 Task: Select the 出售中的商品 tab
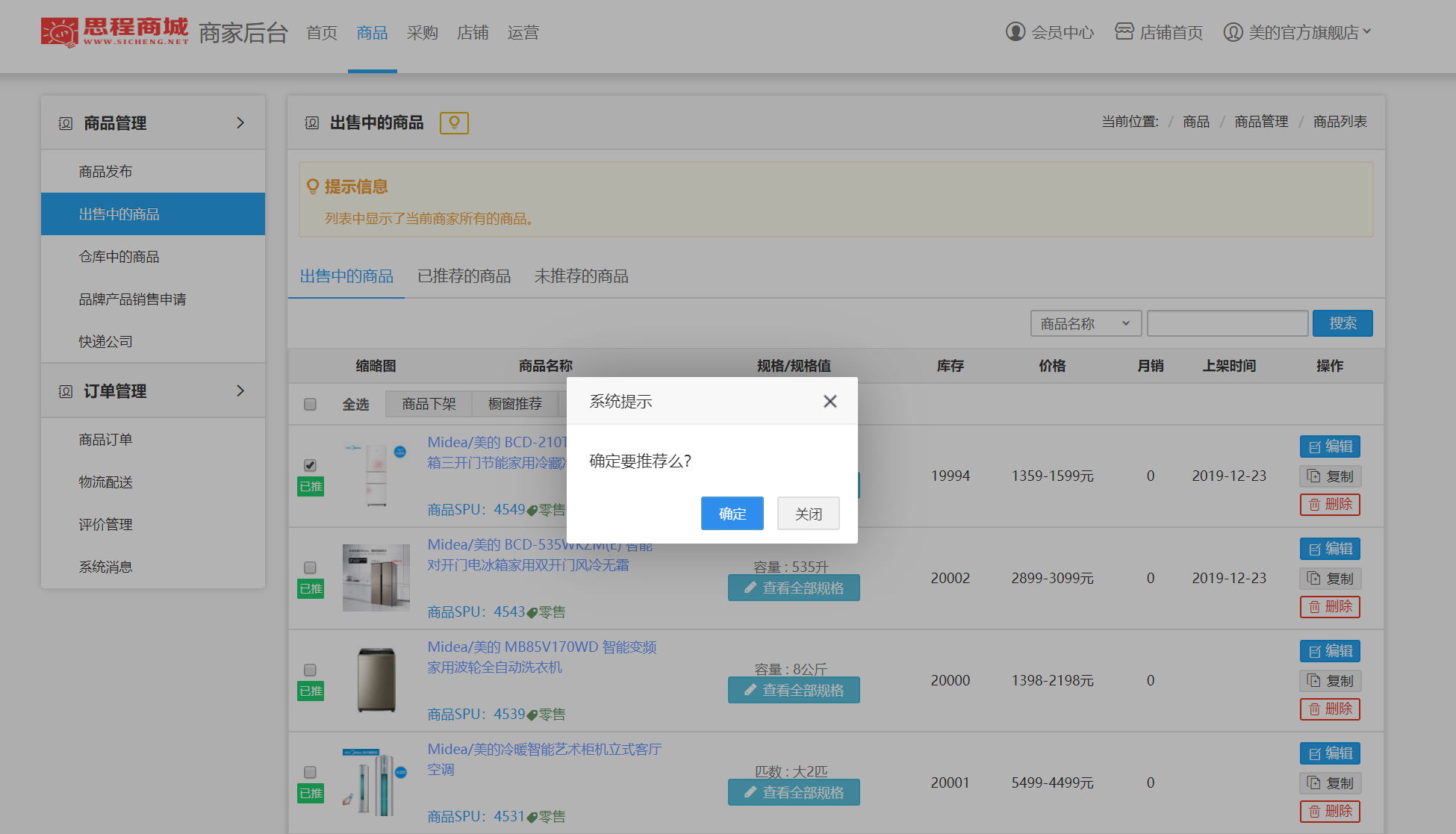point(346,276)
